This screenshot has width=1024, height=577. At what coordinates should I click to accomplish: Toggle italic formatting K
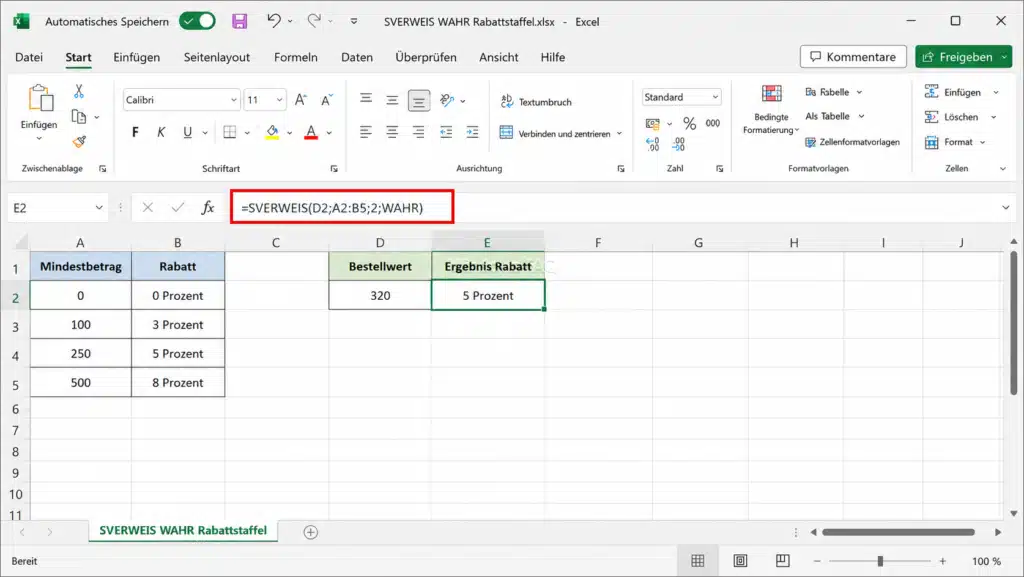pyautogui.click(x=161, y=133)
